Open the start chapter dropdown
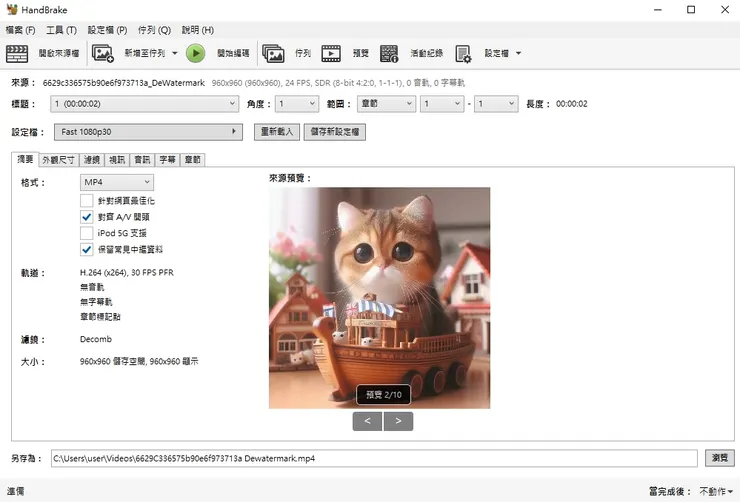The image size is (740, 502). click(442, 104)
